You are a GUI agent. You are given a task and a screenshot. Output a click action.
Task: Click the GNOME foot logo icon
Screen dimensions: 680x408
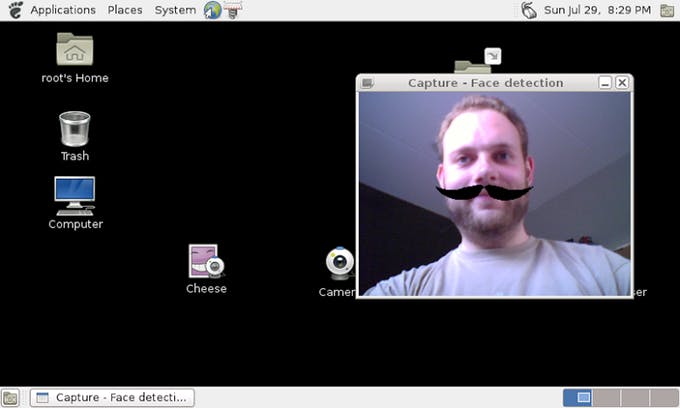click(13, 10)
